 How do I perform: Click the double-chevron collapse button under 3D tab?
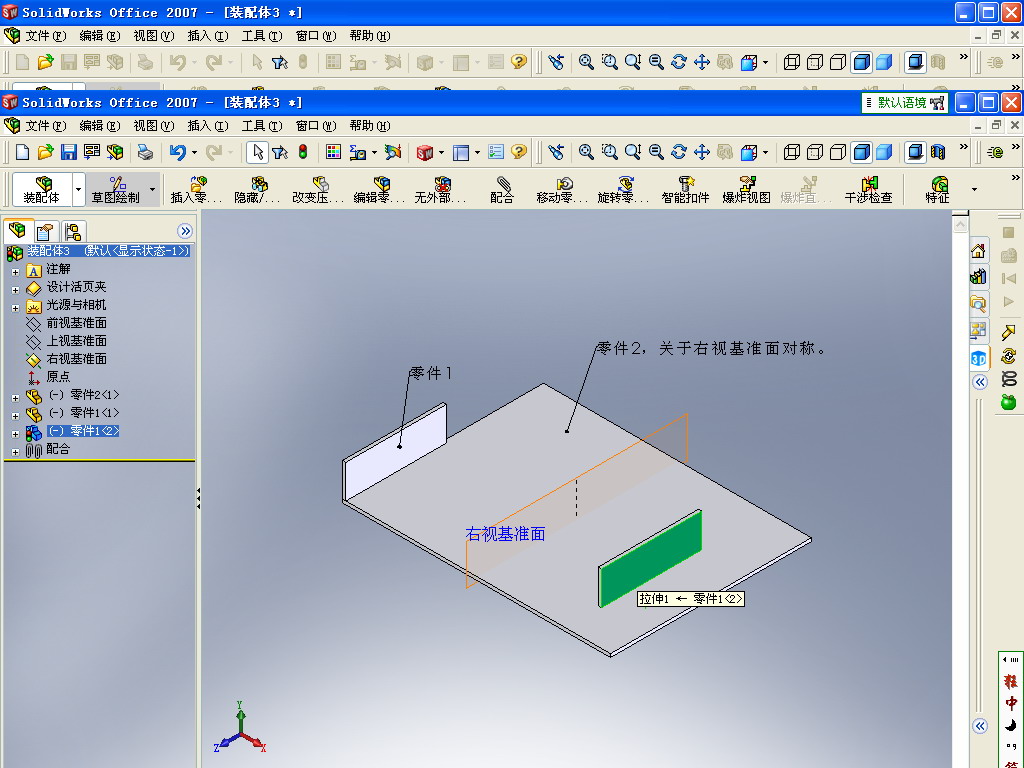980,382
